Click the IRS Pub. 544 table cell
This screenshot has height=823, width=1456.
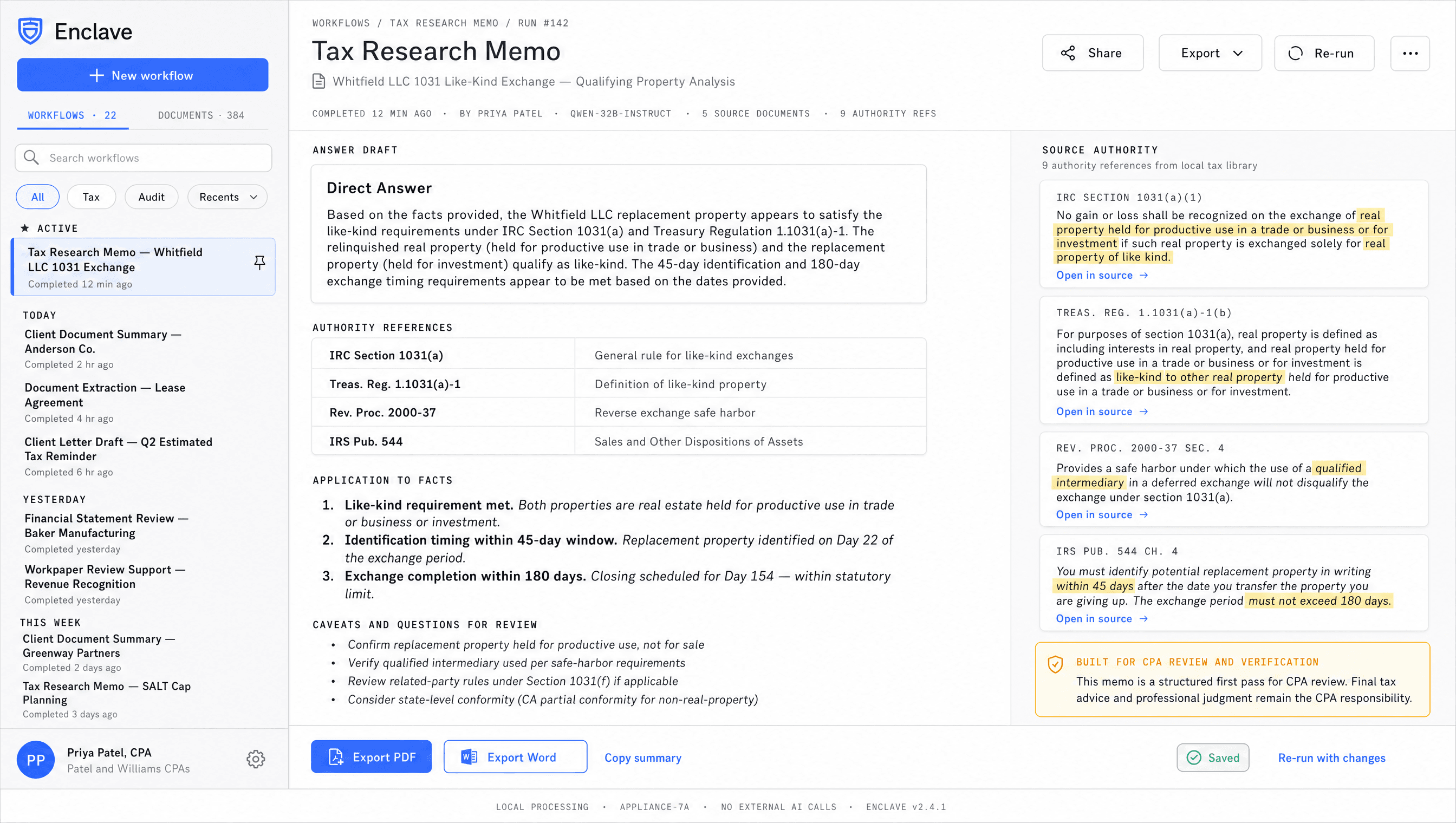point(443,441)
